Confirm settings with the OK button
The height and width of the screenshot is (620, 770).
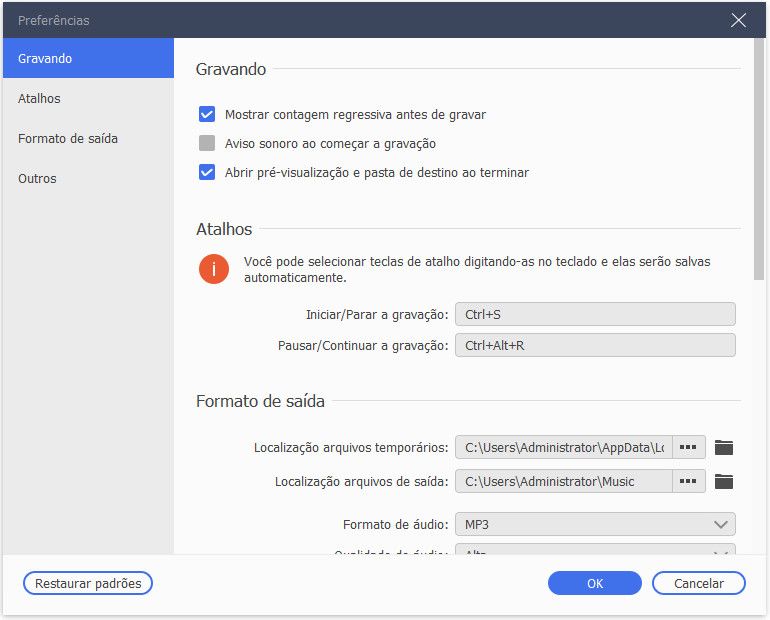pos(595,583)
